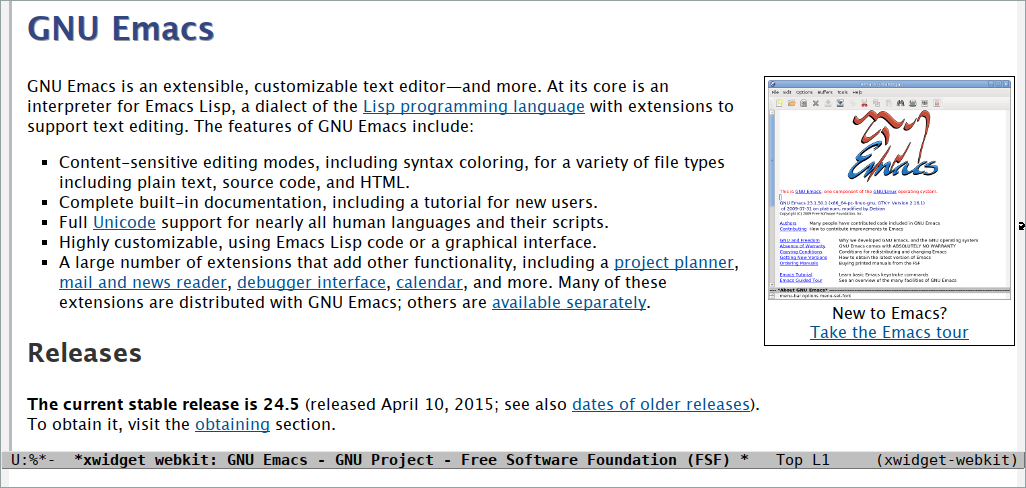Click the (xwidget-webkit) major mode indicator

(x=947, y=461)
